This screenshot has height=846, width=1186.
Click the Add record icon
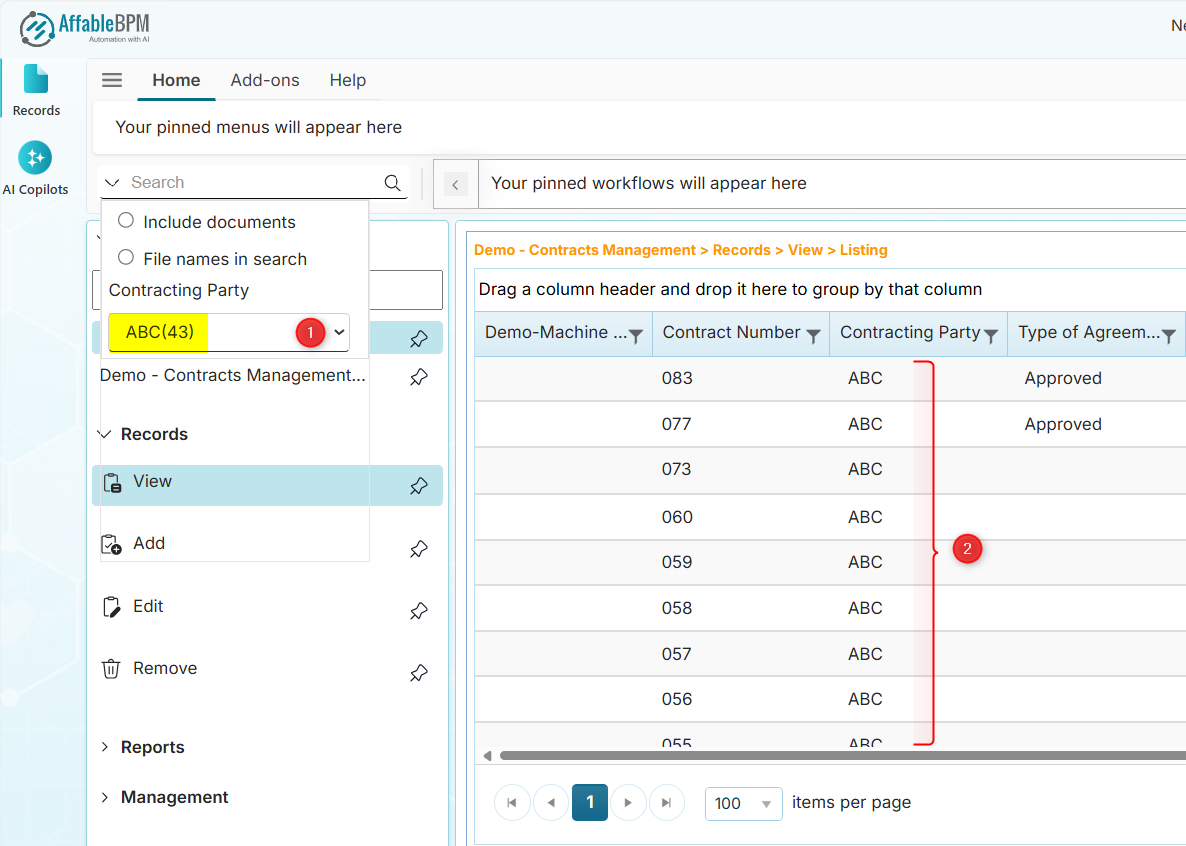point(112,543)
